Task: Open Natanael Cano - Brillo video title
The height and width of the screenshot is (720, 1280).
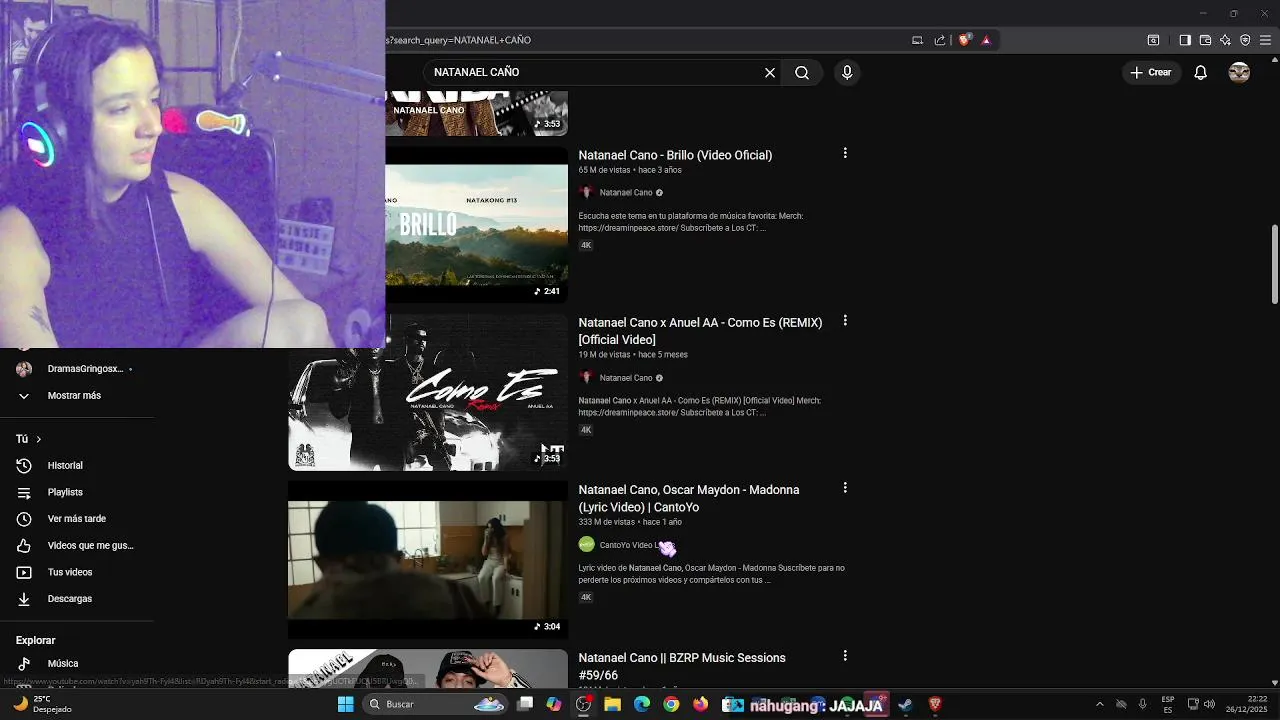Action: click(x=675, y=155)
